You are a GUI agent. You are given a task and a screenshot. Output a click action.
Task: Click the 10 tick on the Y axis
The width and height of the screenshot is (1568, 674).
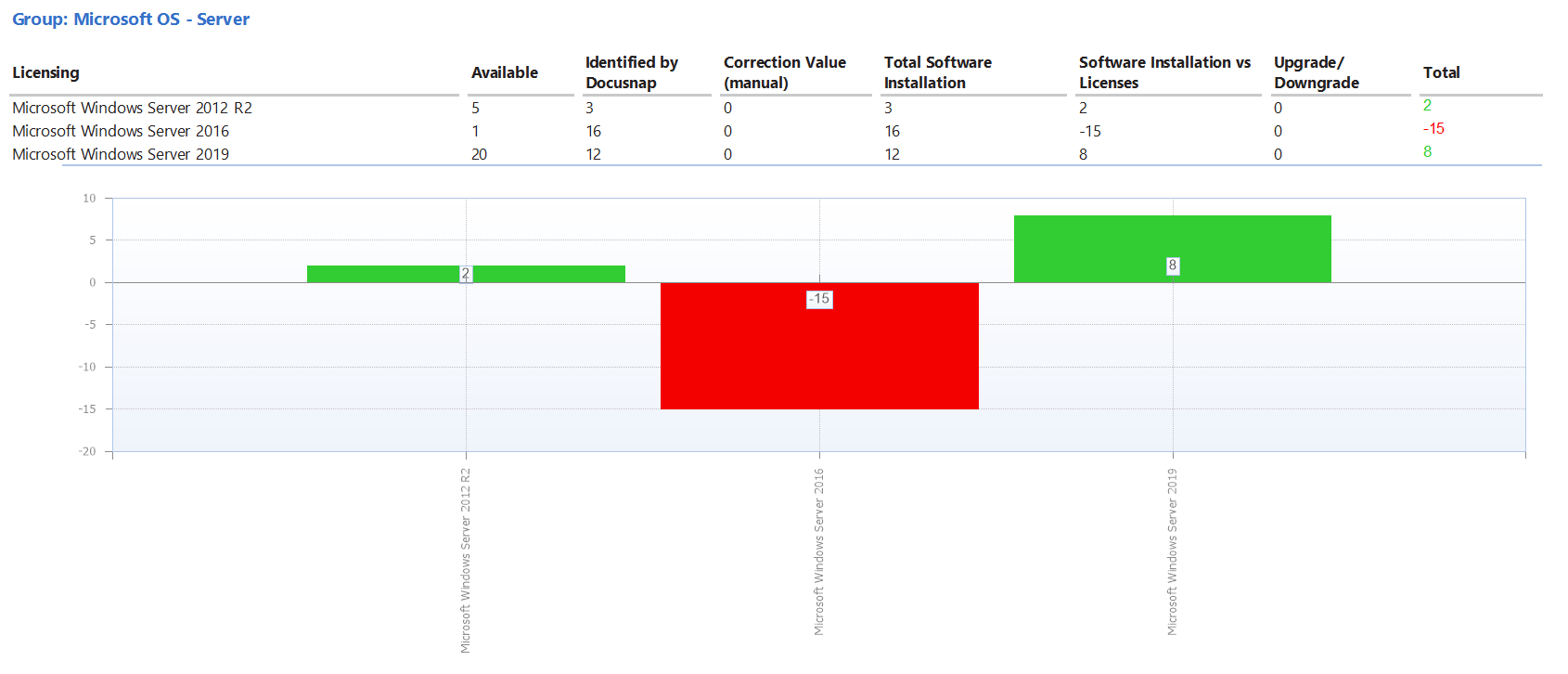tap(89, 198)
